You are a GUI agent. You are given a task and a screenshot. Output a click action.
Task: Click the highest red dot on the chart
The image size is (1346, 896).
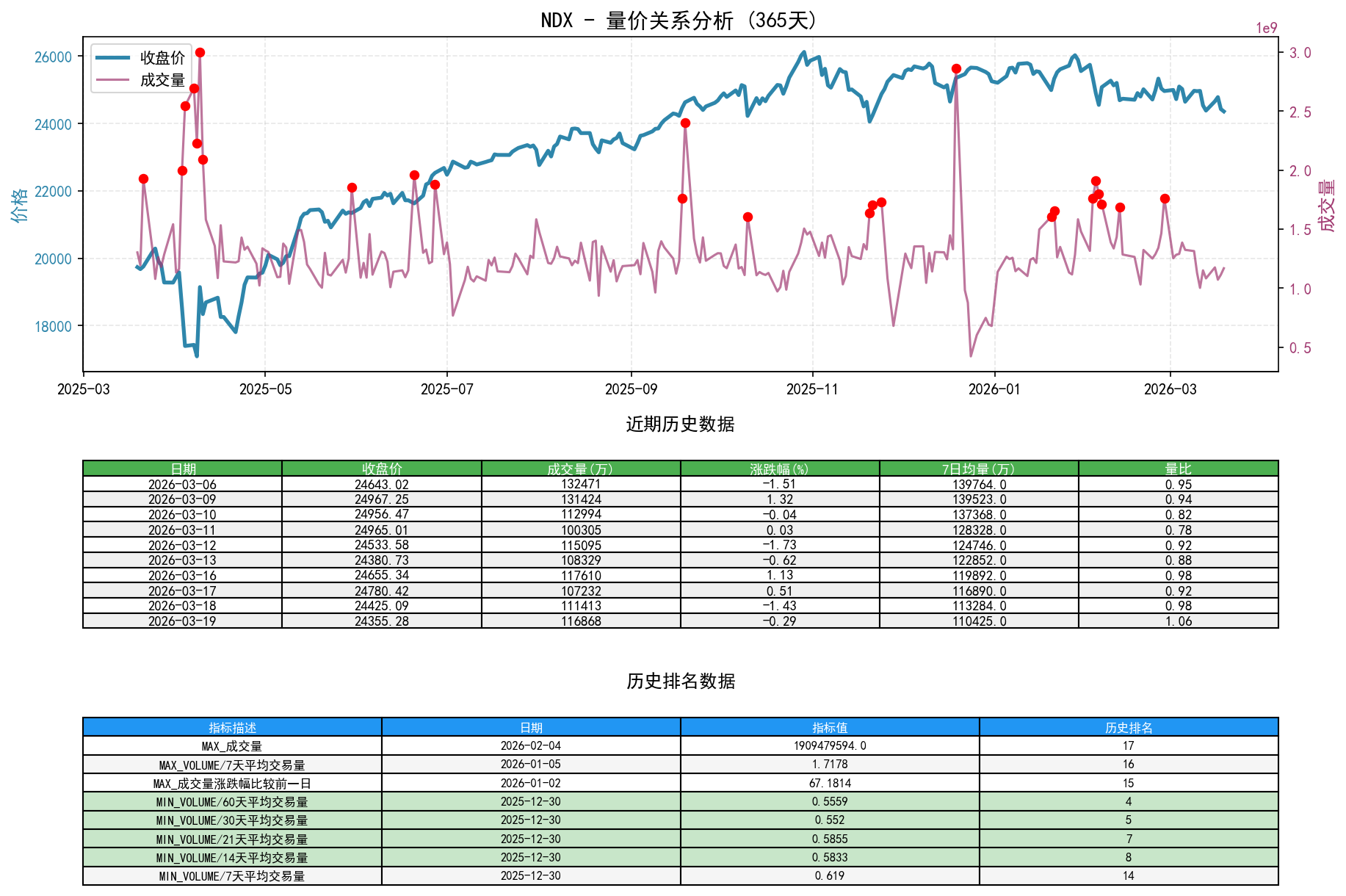[200, 51]
